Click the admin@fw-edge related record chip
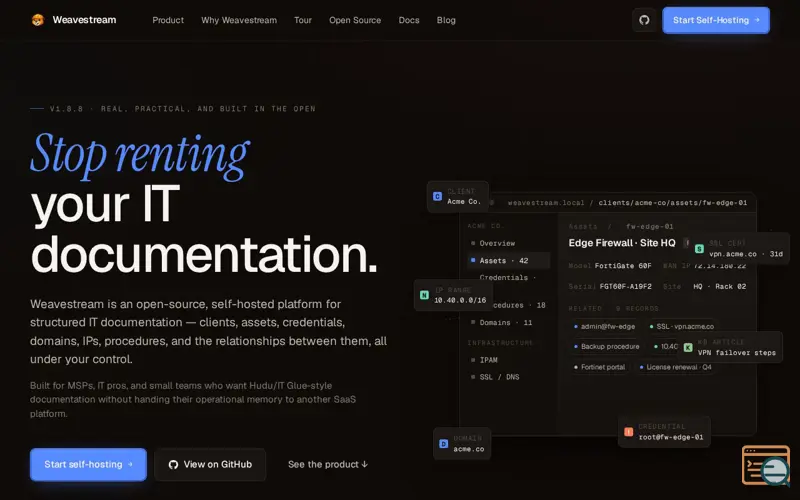Viewport: 800px width, 500px height. click(605, 327)
